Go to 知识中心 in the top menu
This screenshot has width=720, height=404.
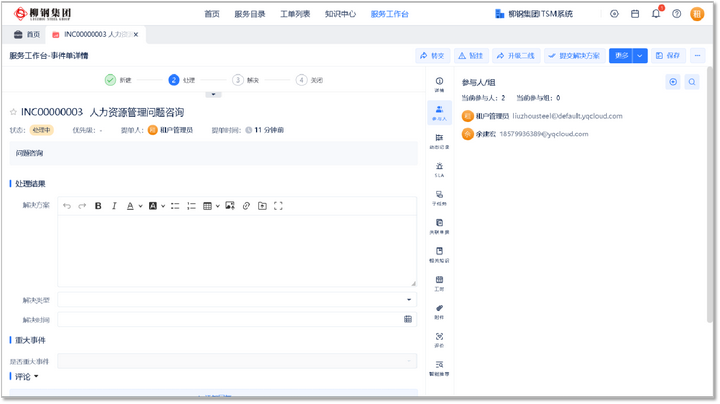[340, 14]
